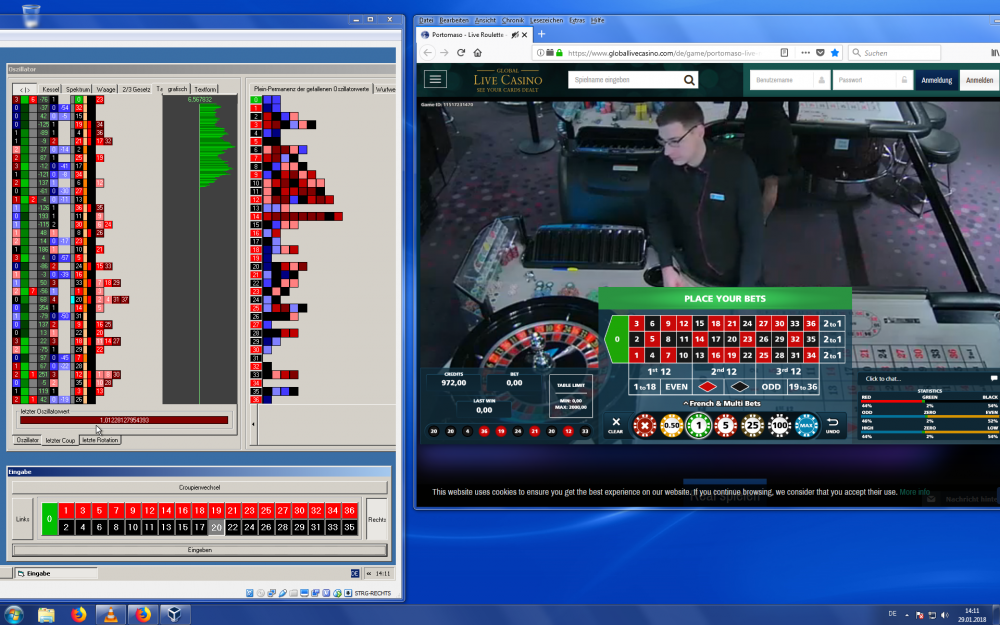Bookmark this page with the star
This screenshot has height=625, width=1000.
pos(835,53)
